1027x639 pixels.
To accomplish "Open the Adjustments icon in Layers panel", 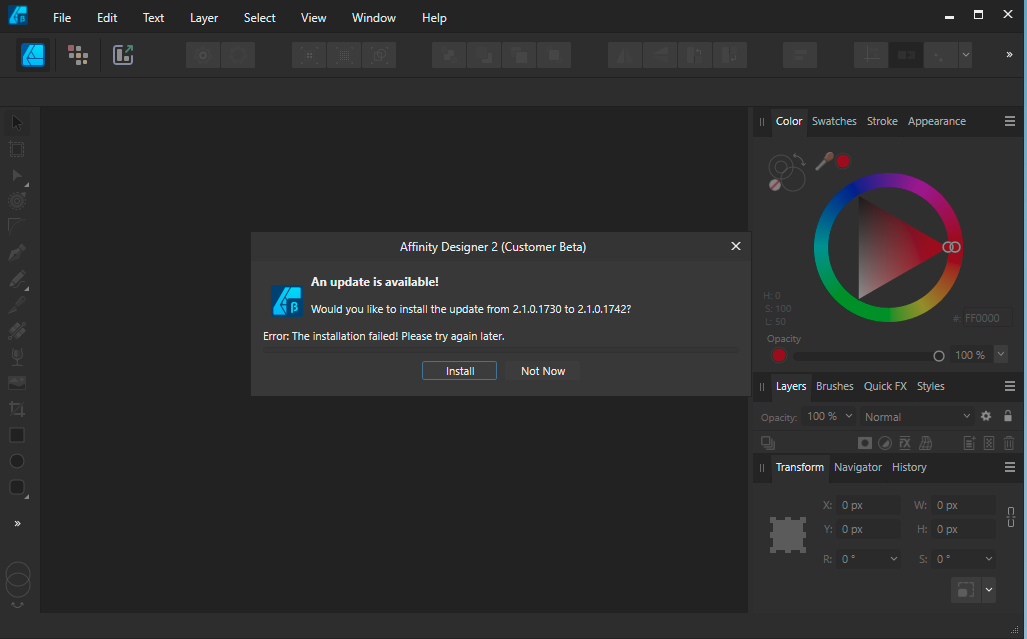I will tap(885, 443).
